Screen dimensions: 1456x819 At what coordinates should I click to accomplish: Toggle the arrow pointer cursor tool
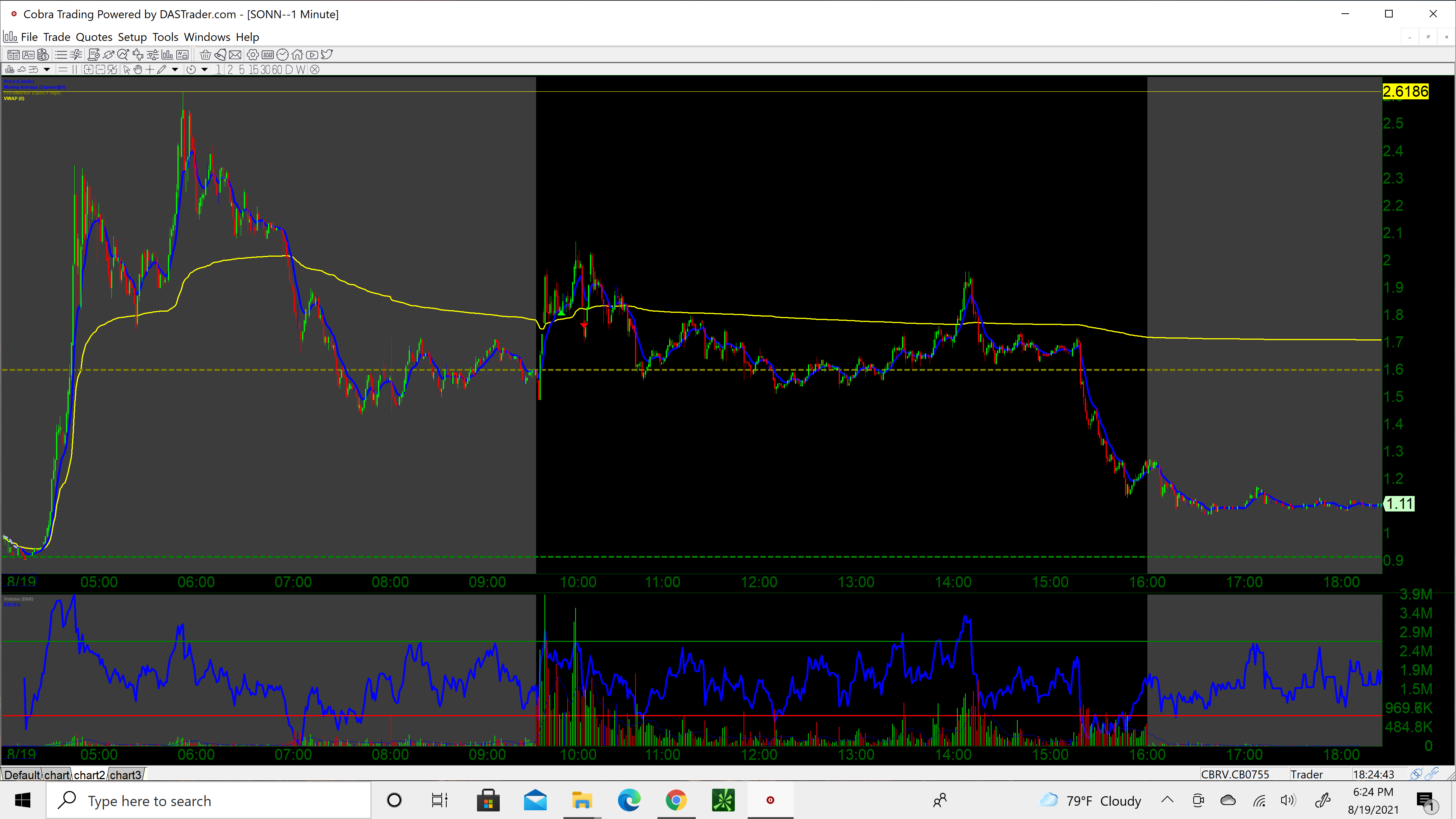coord(127,69)
